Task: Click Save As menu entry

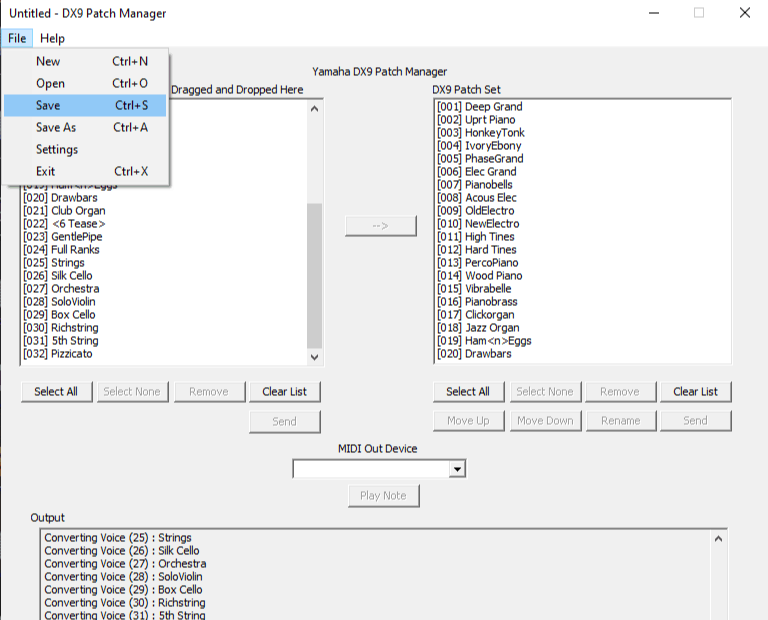Action: click(x=56, y=127)
